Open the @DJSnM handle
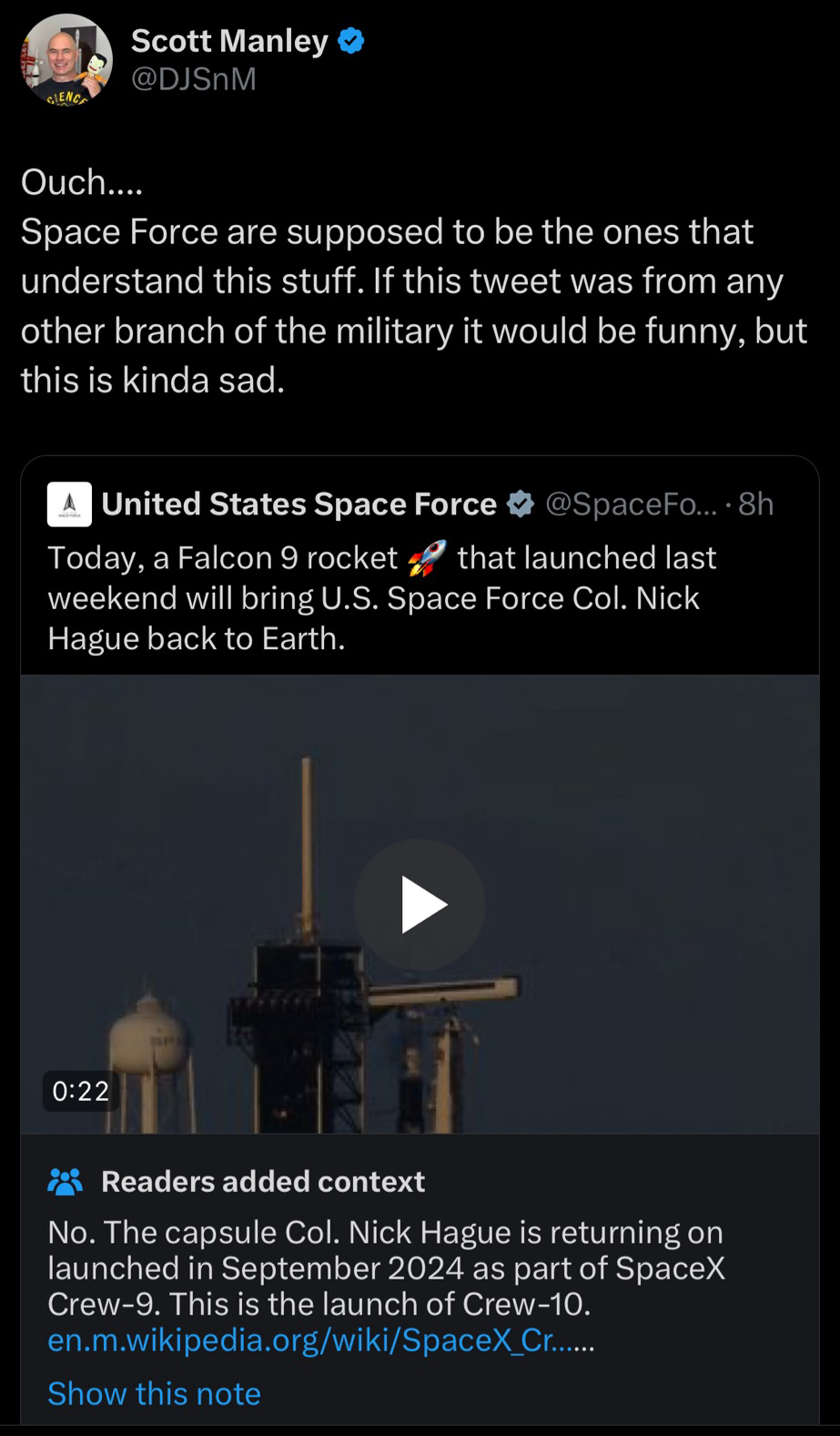The width and height of the screenshot is (840, 1436). [x=194, y=80]
